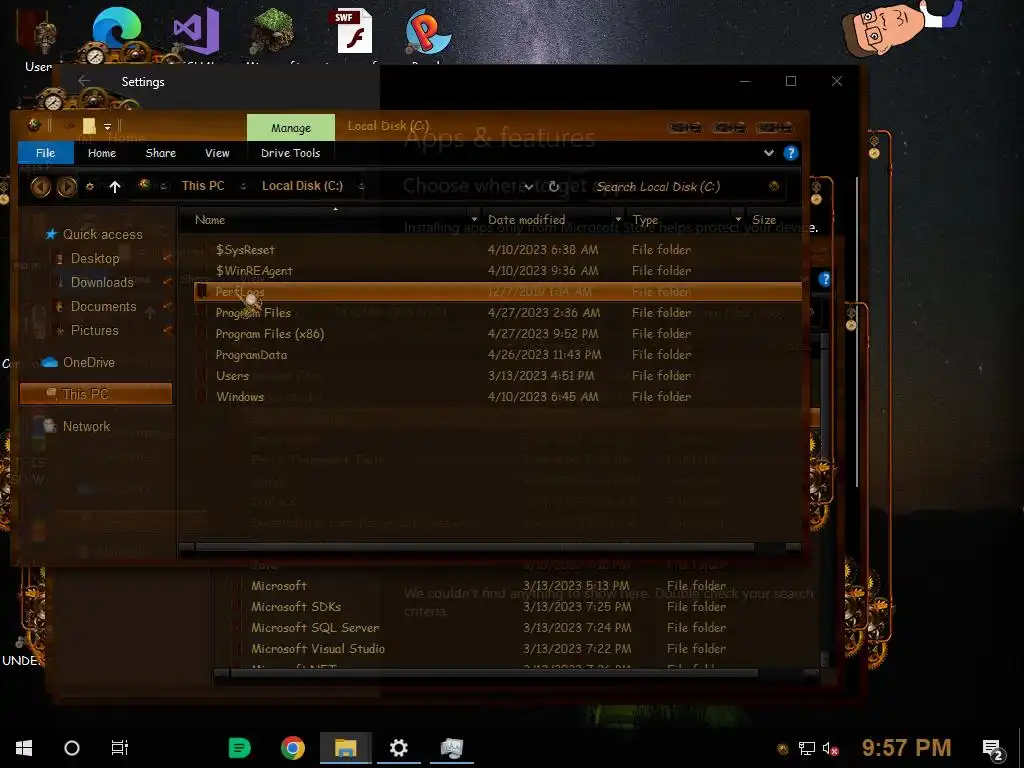
Task: Click the File Explorer Back arrow button
Action: [x=40, y=187]
